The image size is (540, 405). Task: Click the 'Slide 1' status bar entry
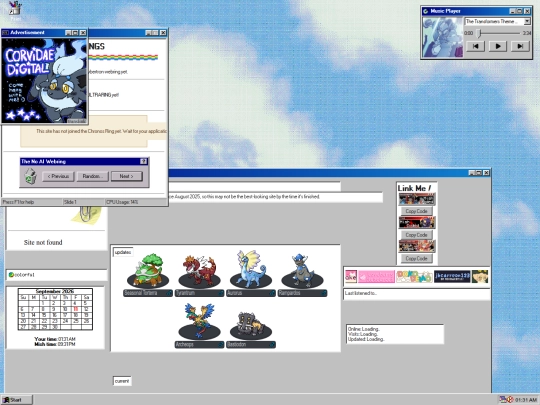(70, 202)
